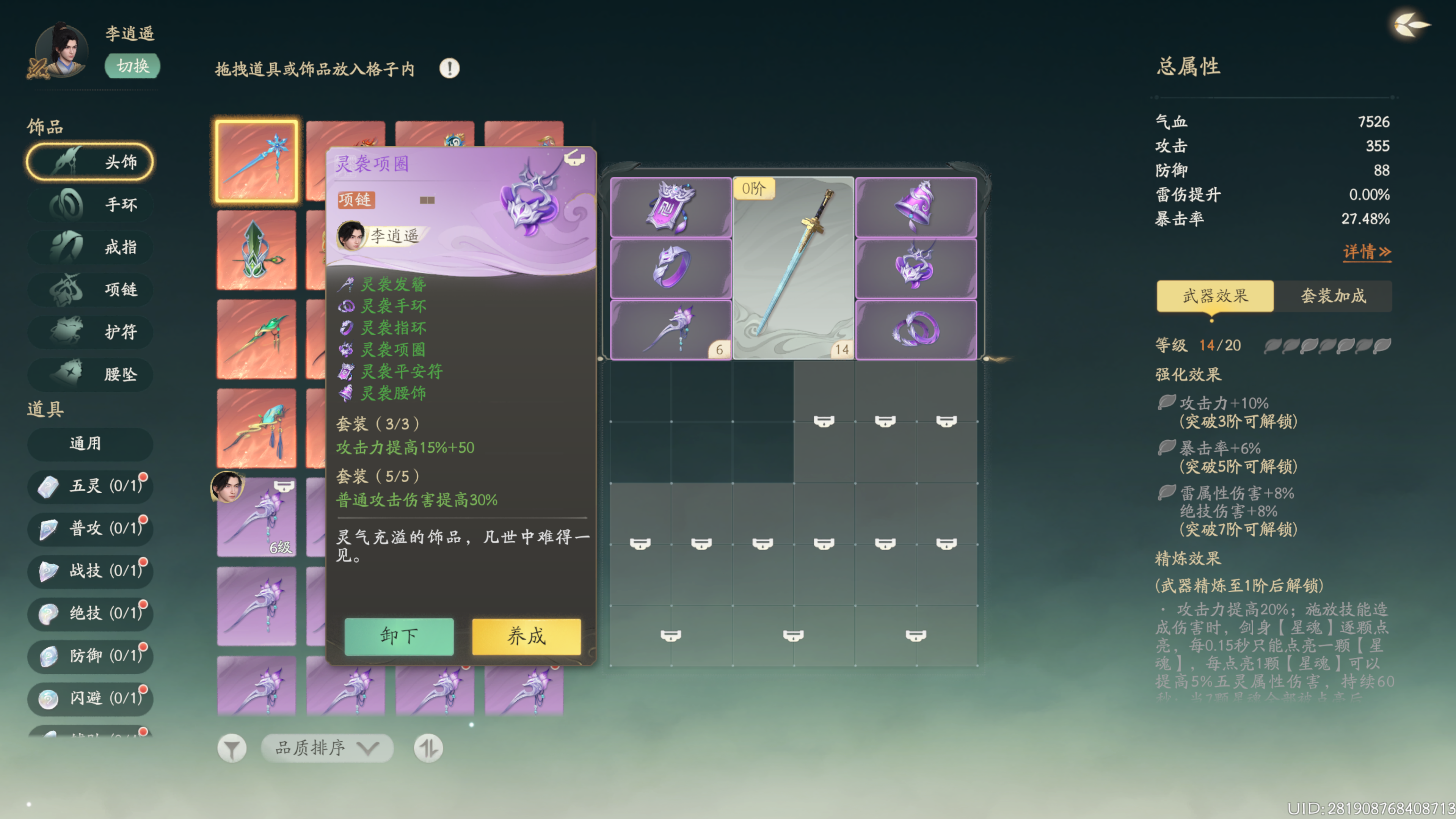Click the exclamation info icon
The height and width of the screenshot is (819, 1456).
[449, 68]
